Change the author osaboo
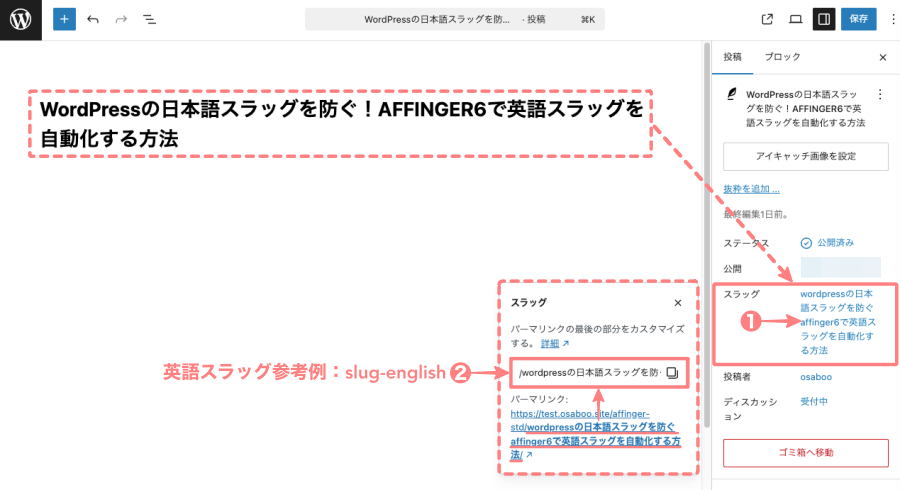Viewport: 900px width, 490px height. (816, 377)
